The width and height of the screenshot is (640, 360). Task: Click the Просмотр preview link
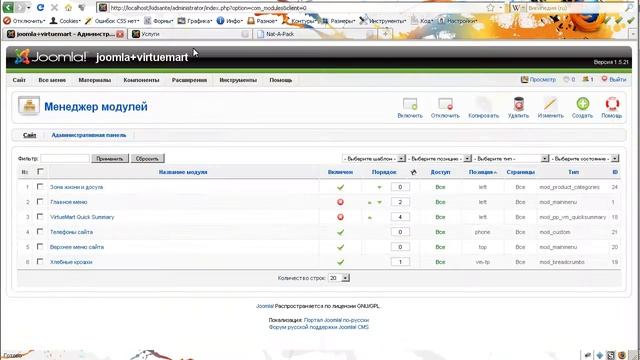tap(538, 79)
